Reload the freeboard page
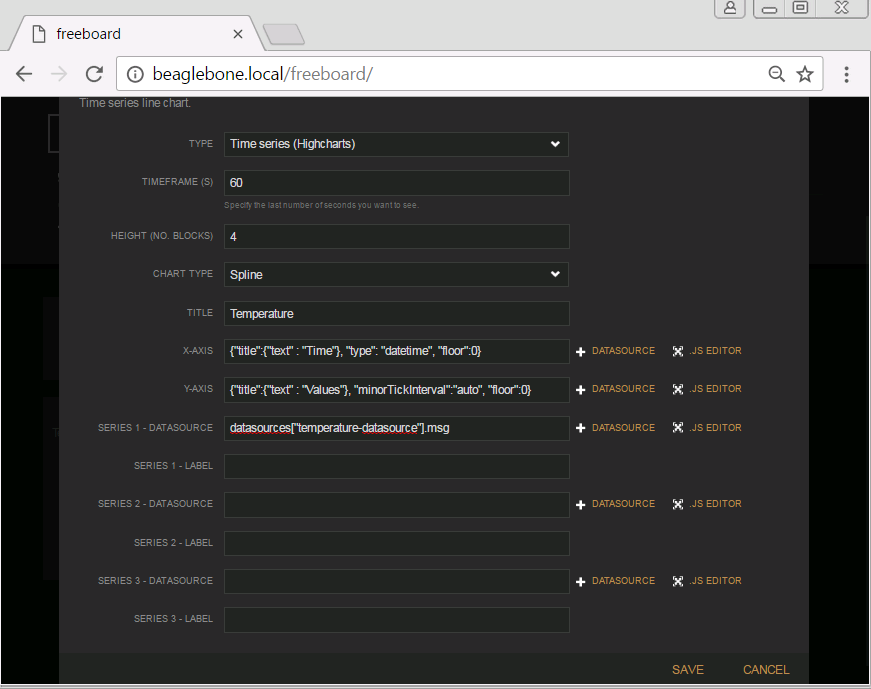This screenshot has width=871, height=689. tap(94, 73)
